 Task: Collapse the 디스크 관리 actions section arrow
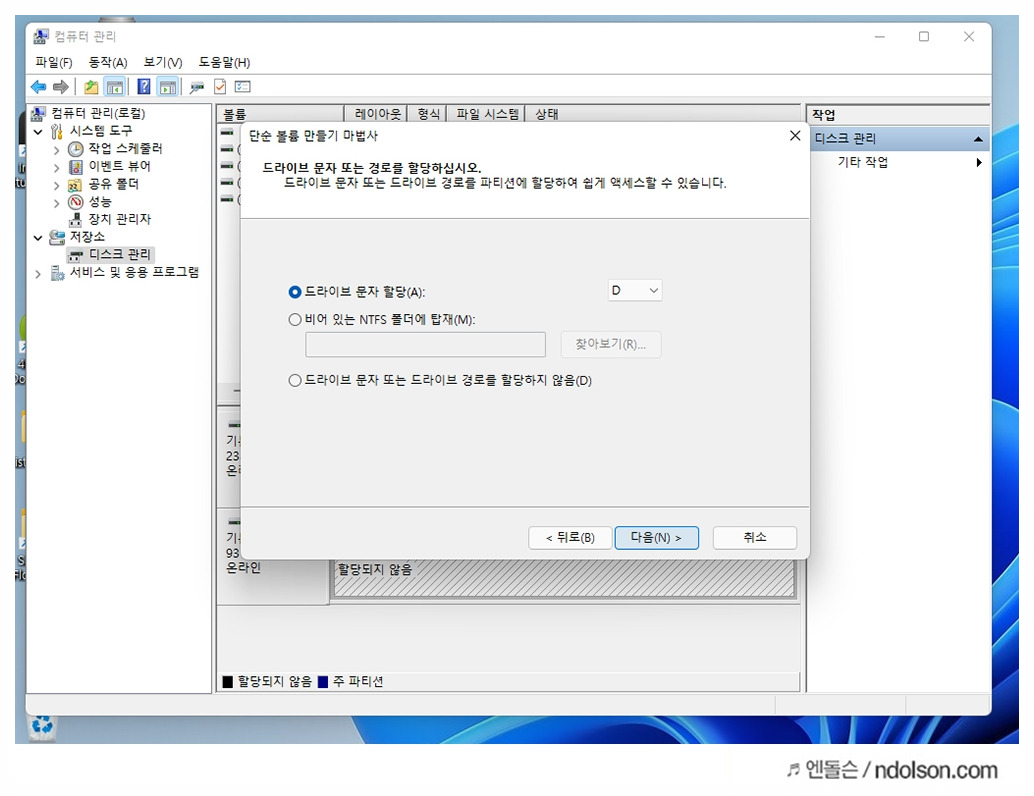(978, 139)
